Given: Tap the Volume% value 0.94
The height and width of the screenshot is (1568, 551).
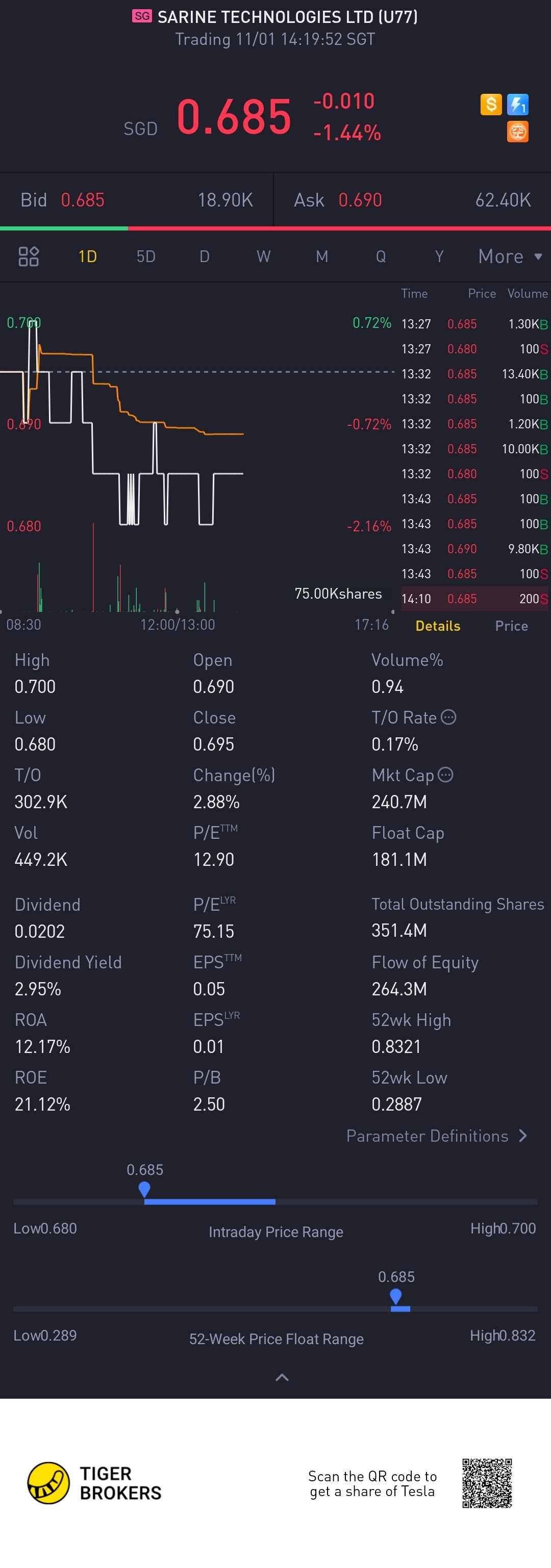Looking at the screenshot, I should (387, 687).
